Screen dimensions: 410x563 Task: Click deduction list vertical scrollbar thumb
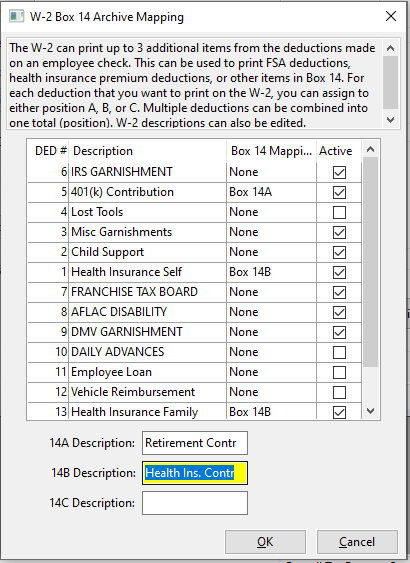click(x=371, y=262)
